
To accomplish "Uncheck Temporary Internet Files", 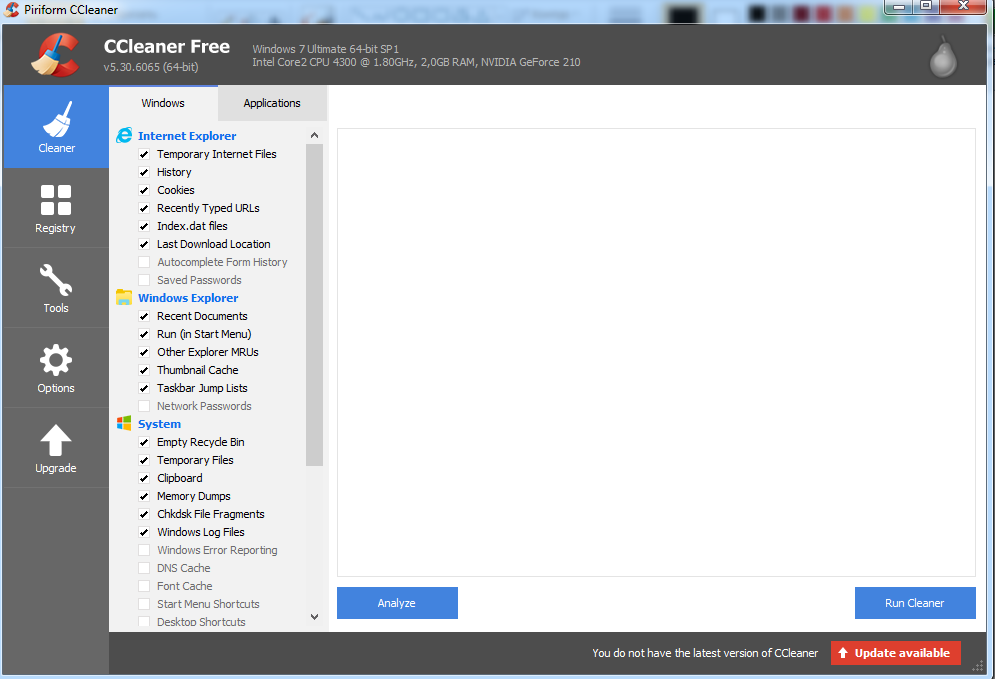I will 144,154.
